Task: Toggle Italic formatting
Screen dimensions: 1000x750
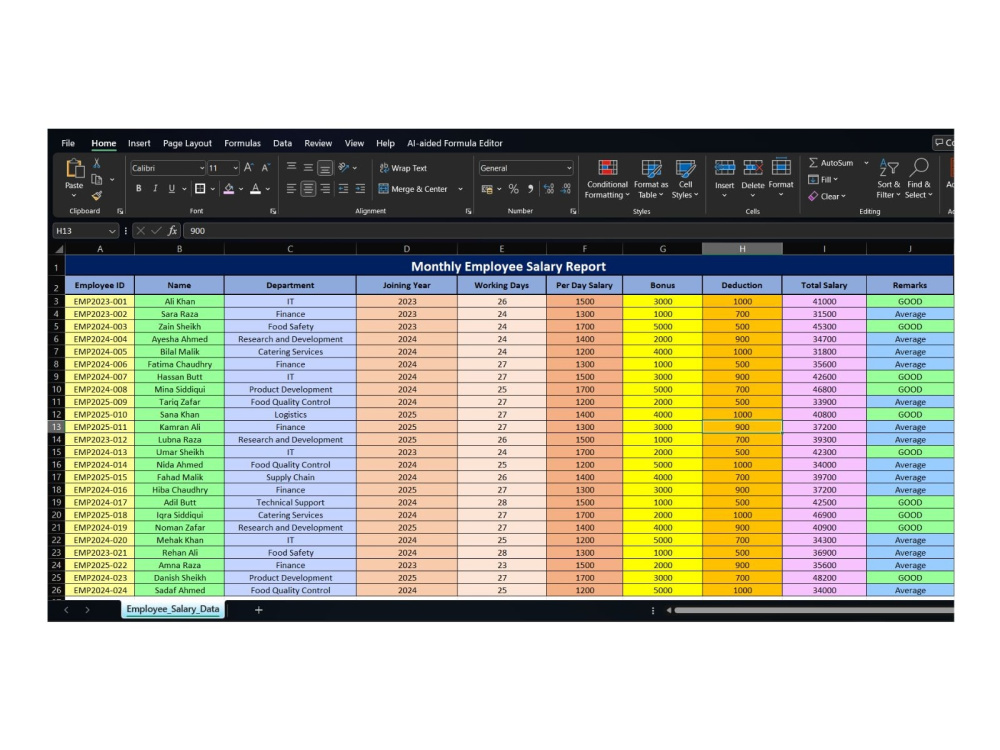Action: pos(155,189)
